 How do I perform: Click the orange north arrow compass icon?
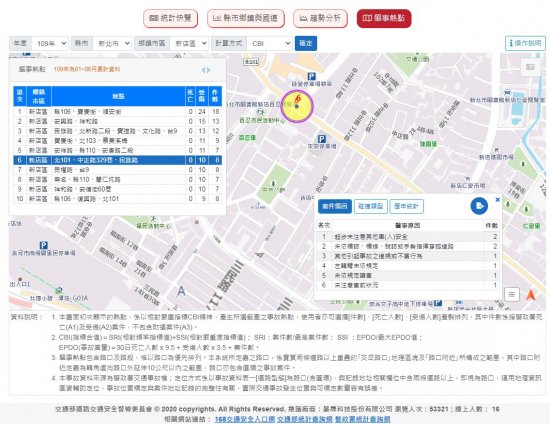click(531, 295)
